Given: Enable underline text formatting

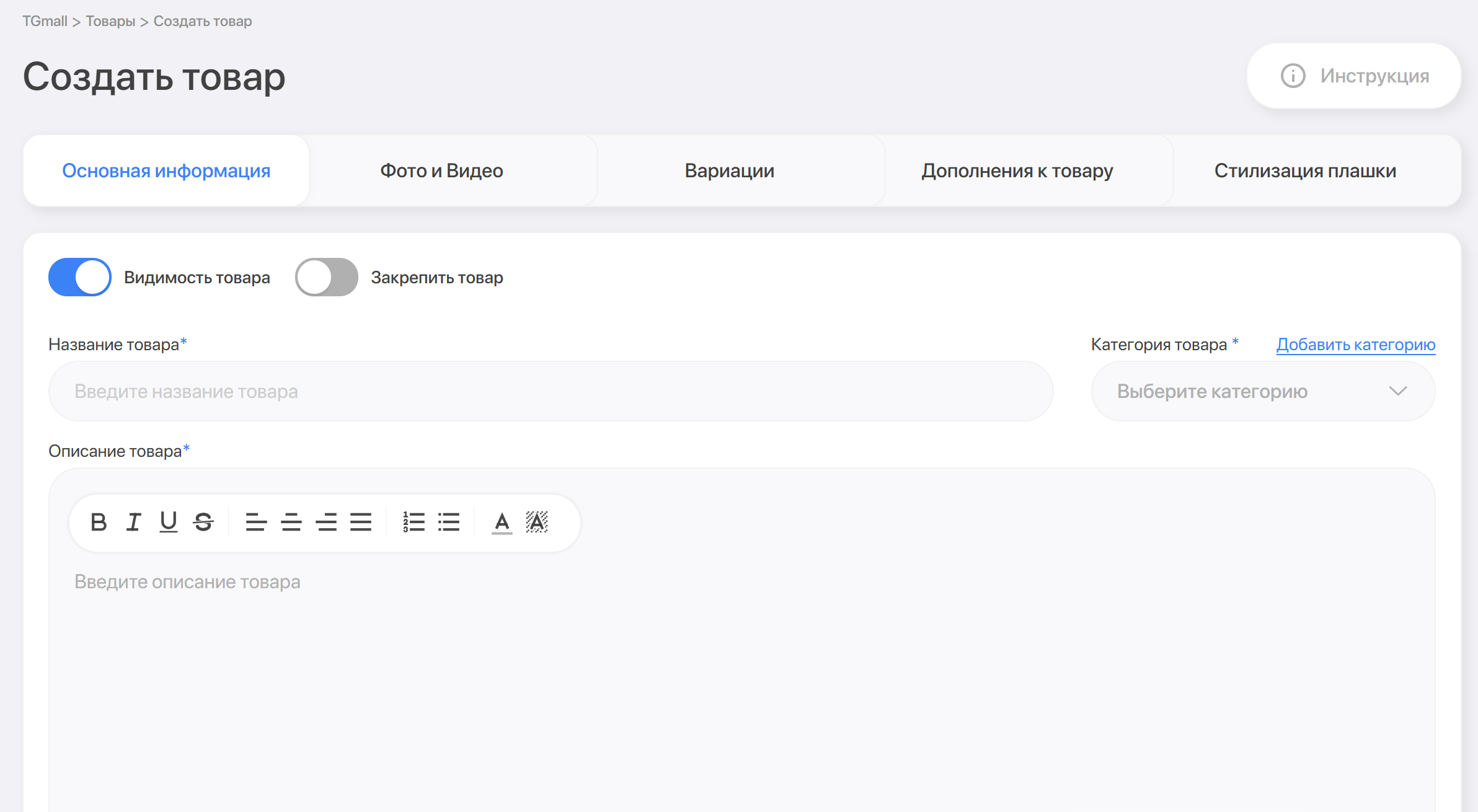Looking at the screenshot, I should point(168,522).
